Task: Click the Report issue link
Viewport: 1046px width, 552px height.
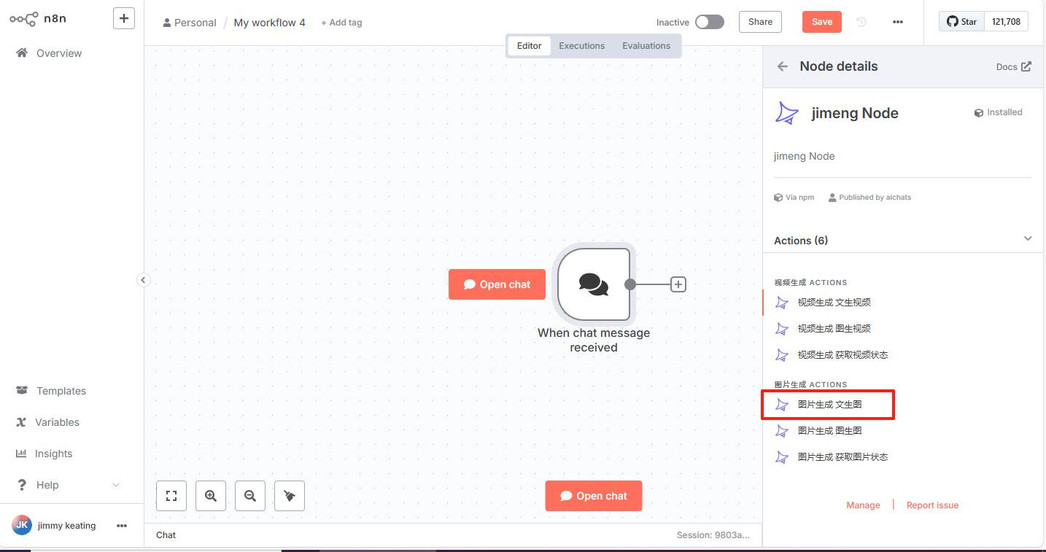Action: (932, 505)
